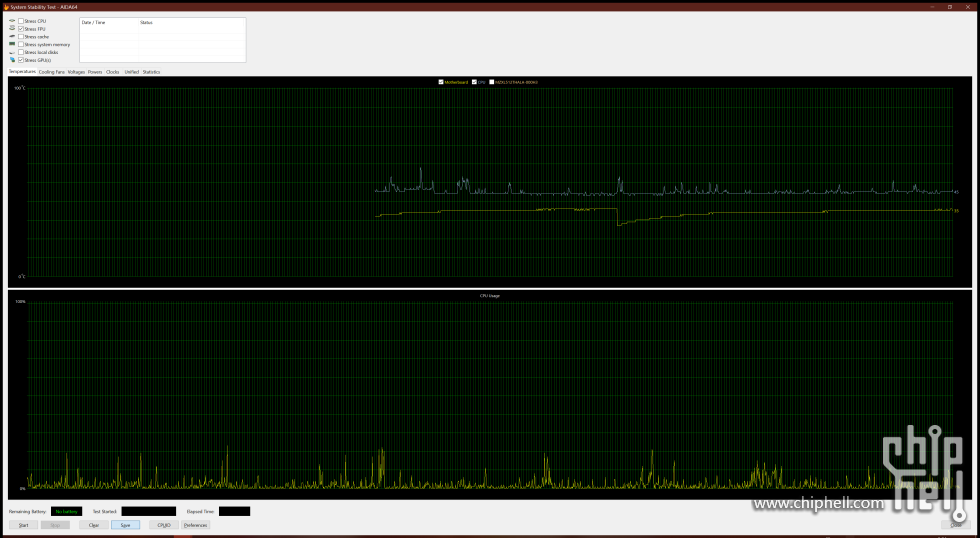
Task: Click the Start button
Action: click(24, 525)
